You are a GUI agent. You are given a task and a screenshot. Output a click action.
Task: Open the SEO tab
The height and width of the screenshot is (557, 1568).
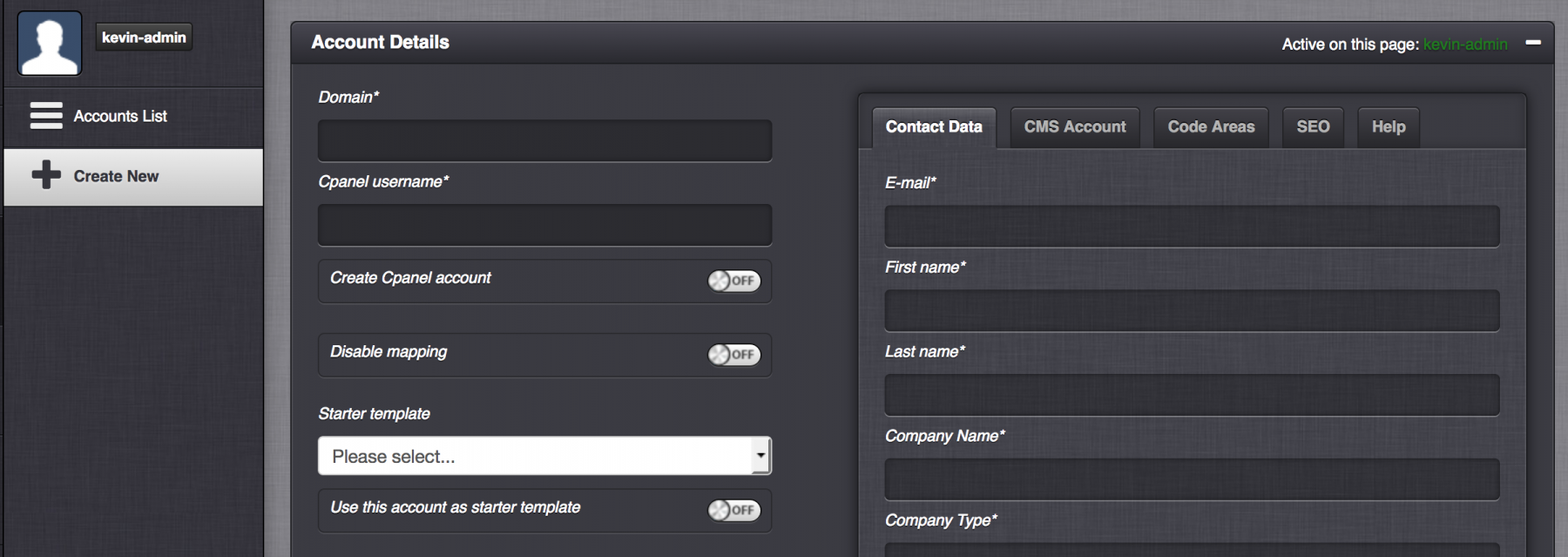click(x=1313, y=127)
